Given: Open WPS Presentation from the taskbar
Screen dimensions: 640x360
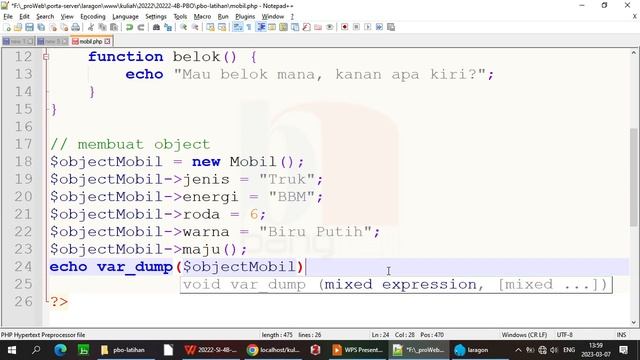Looking at the screenshot, I should pyautogui.click(x=358, y=350).
